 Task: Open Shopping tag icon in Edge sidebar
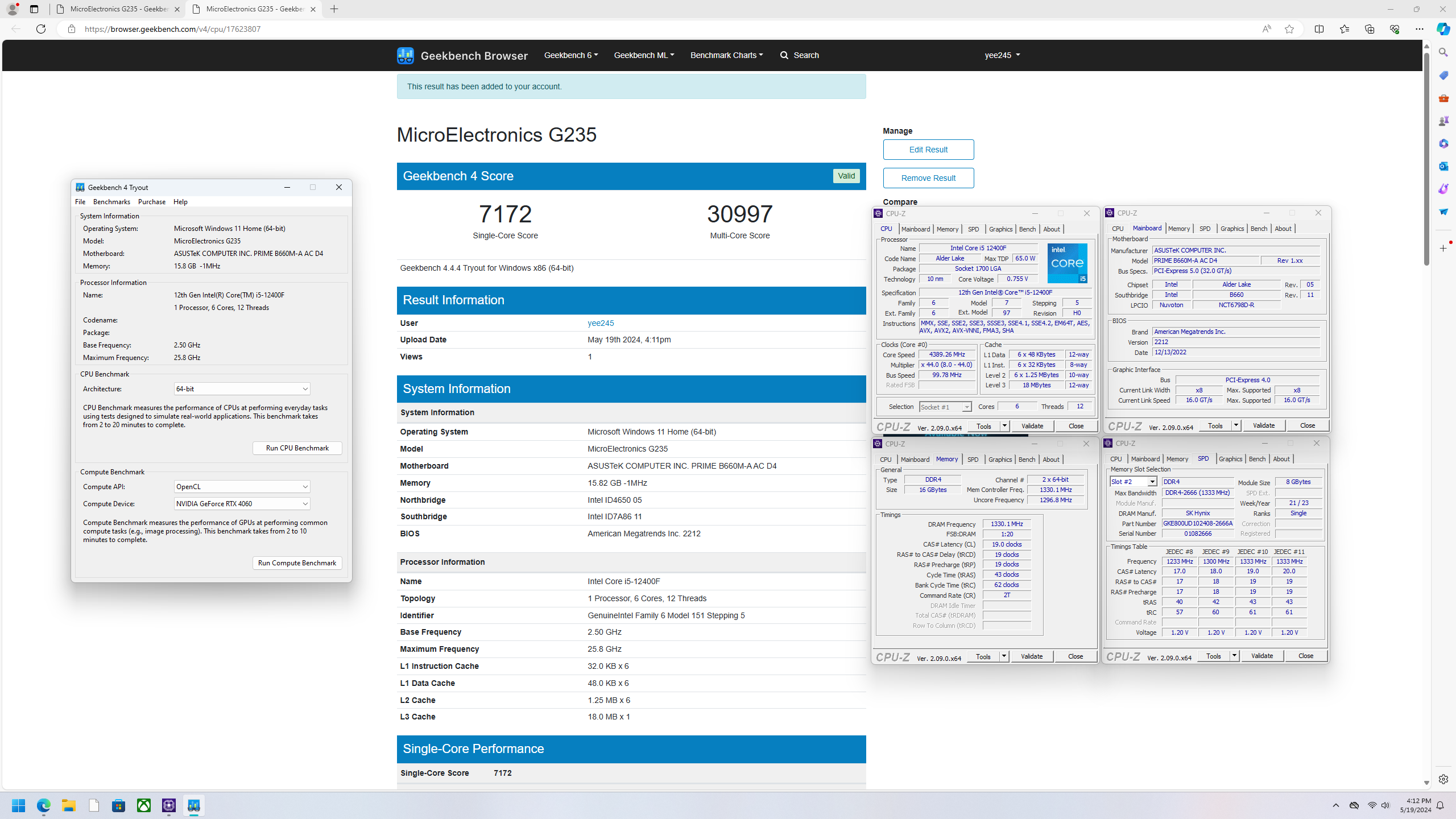[x=1443, y=75]
